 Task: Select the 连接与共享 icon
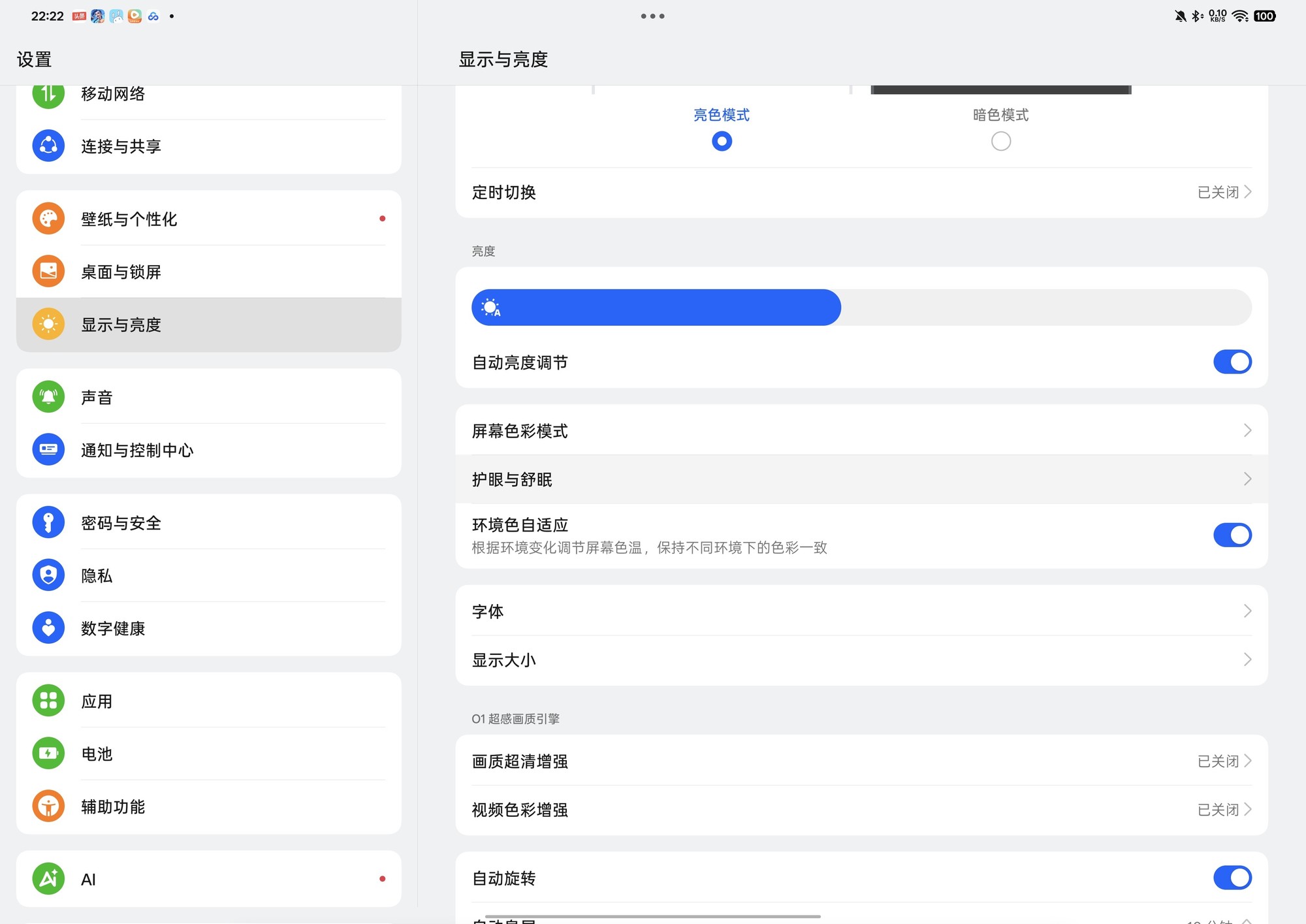coord(48,146)
